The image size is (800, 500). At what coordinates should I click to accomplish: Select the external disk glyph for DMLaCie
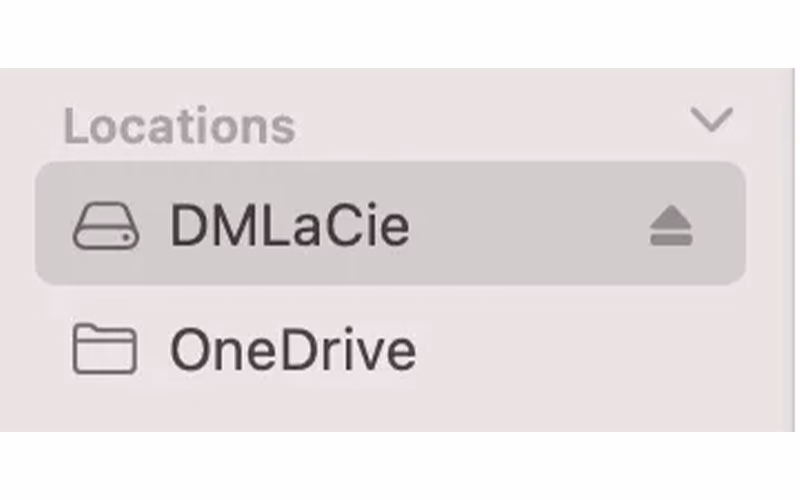[x=105, y=227]
